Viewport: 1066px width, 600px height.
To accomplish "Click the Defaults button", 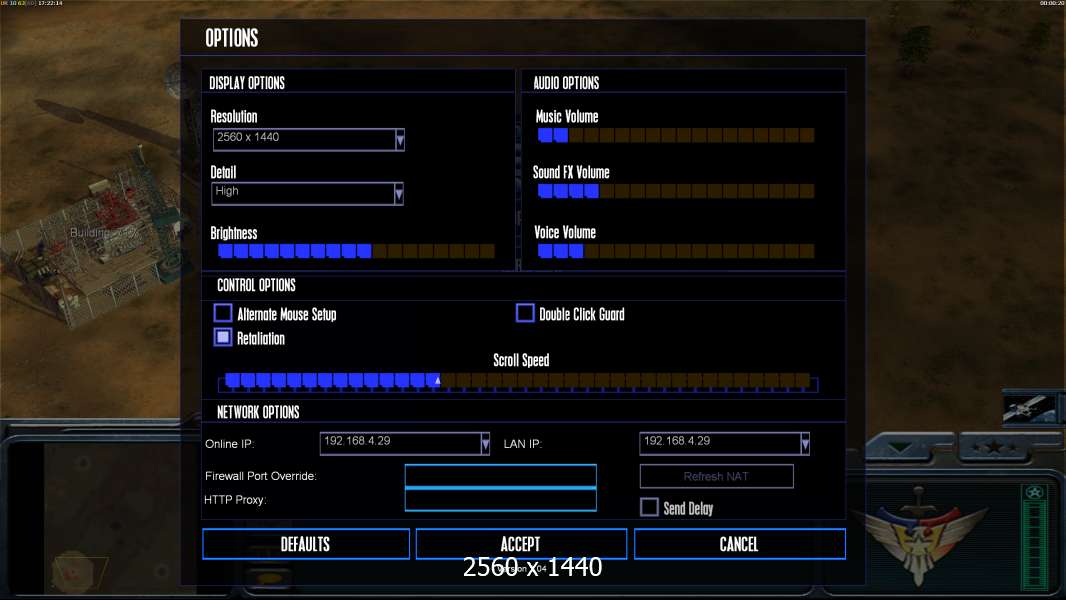I will pyautogui.click(x=306, y=544).
